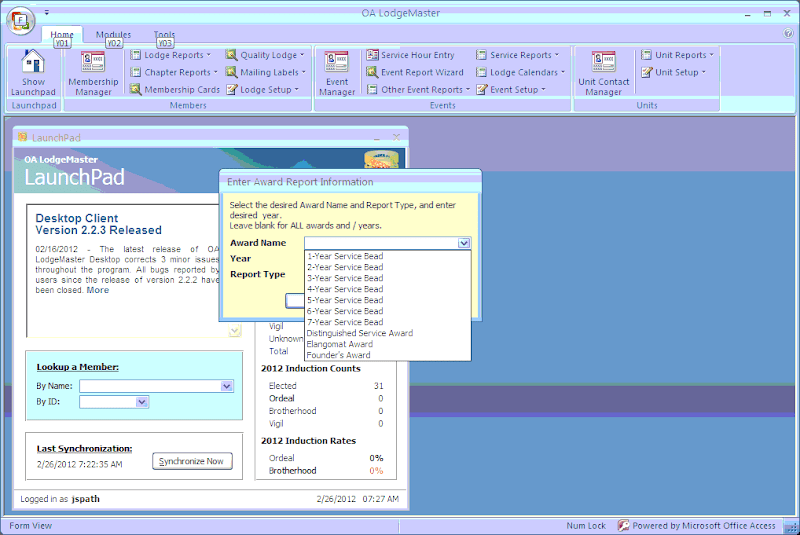800x535 pixels.
Task: Open the Quick Access toolbar customize arrow
Action: point(46,12)
